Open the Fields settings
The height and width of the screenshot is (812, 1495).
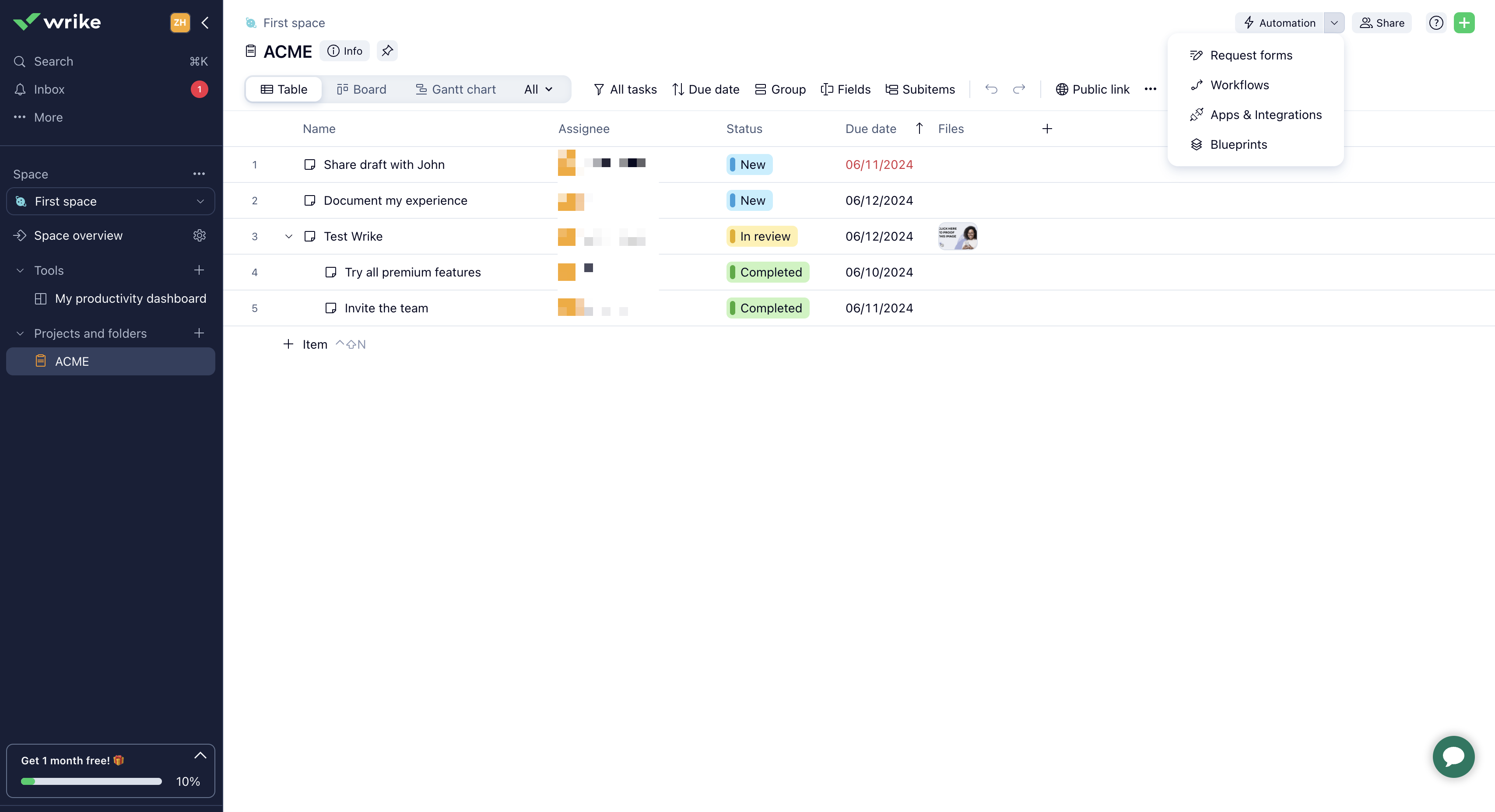[846, 89]
